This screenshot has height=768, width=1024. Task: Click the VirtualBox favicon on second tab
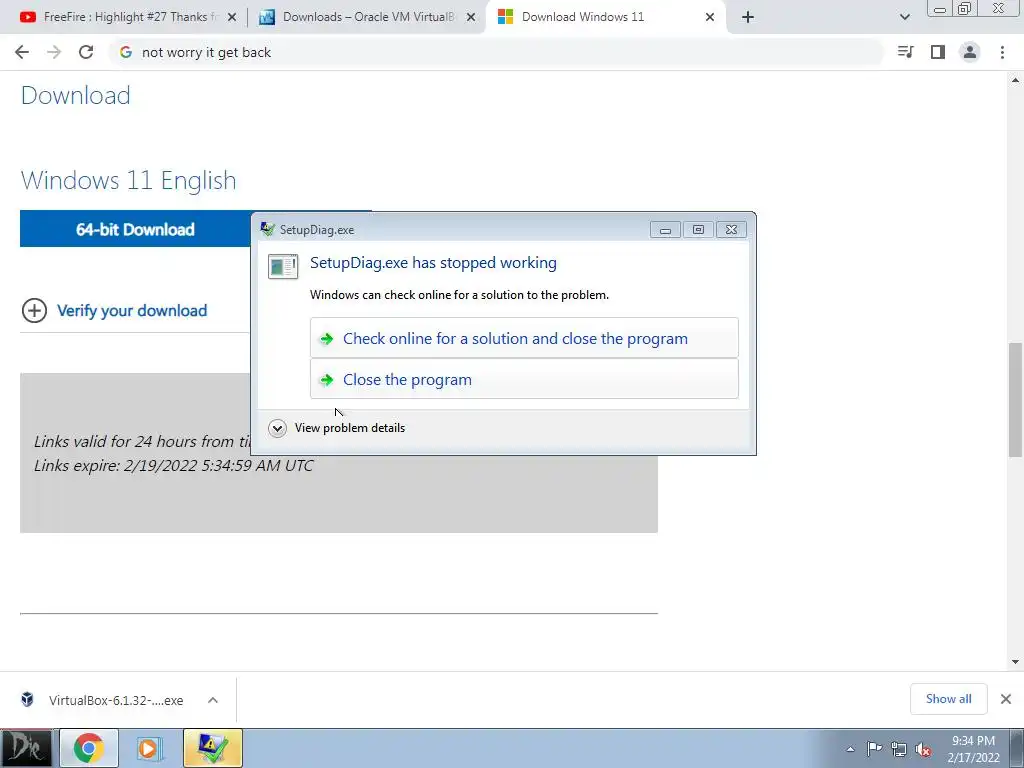(266, 17)
